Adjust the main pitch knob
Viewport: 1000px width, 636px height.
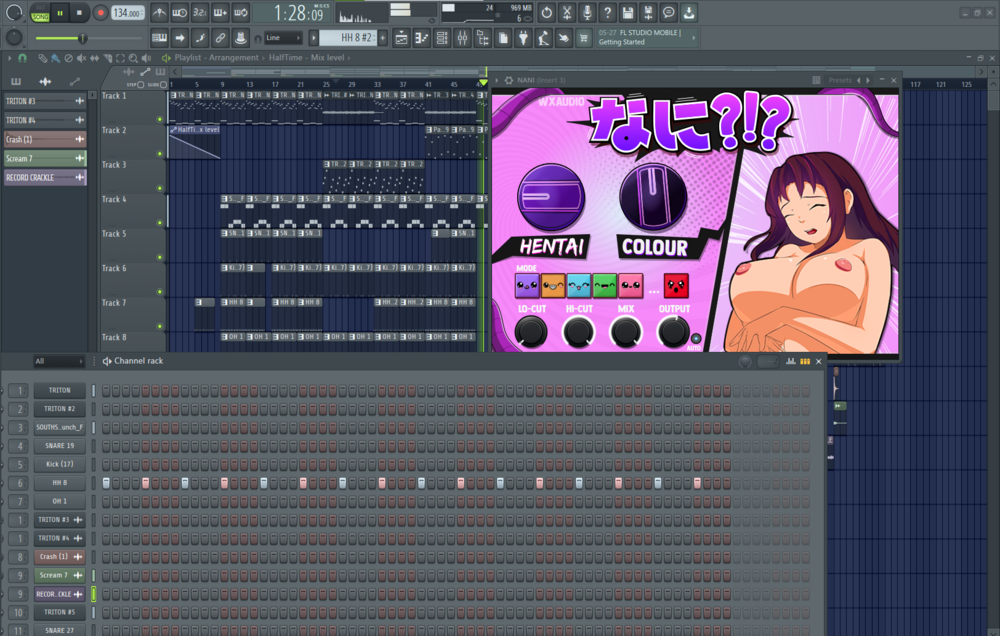pos(13,38)
